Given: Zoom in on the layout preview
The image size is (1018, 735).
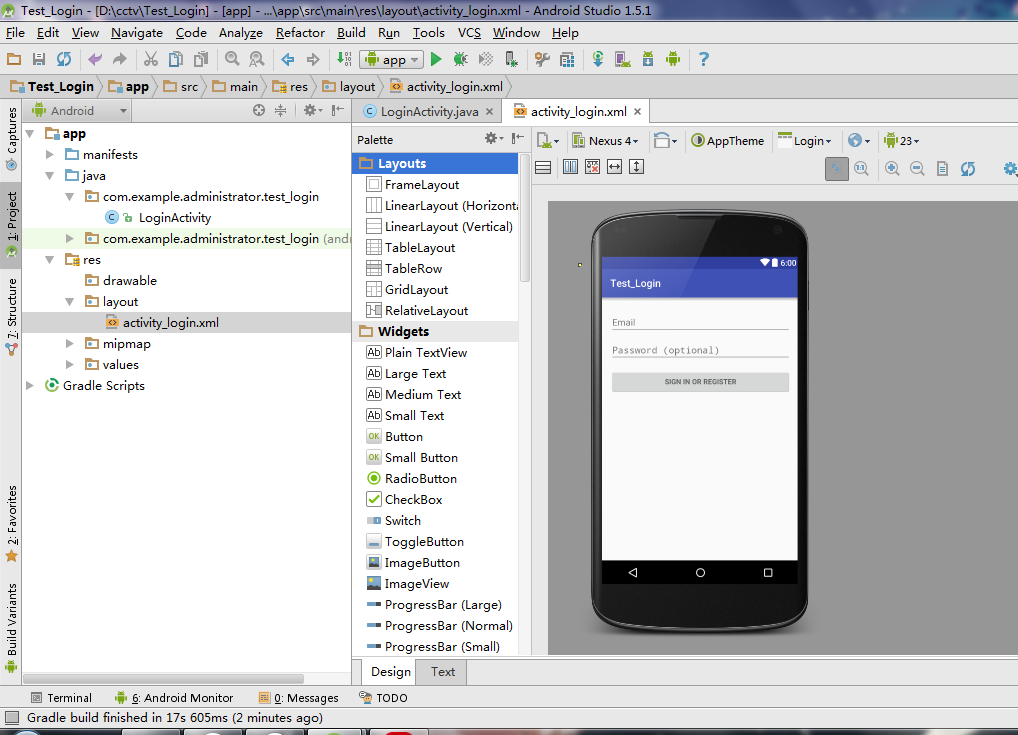Looking at the screenshot, I should pyautogui.click(x=892, y=169).
